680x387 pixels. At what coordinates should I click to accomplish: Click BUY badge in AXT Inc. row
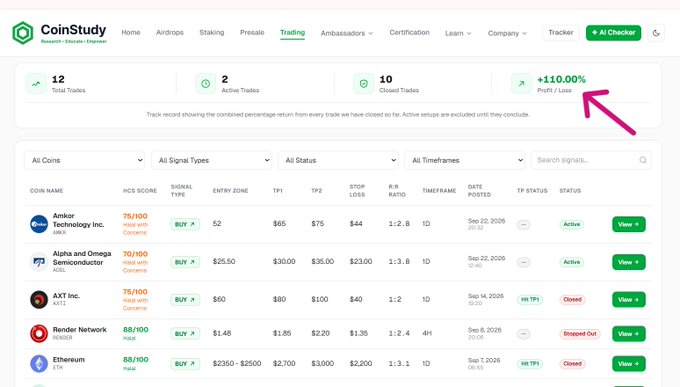click(x=185, y=300)
